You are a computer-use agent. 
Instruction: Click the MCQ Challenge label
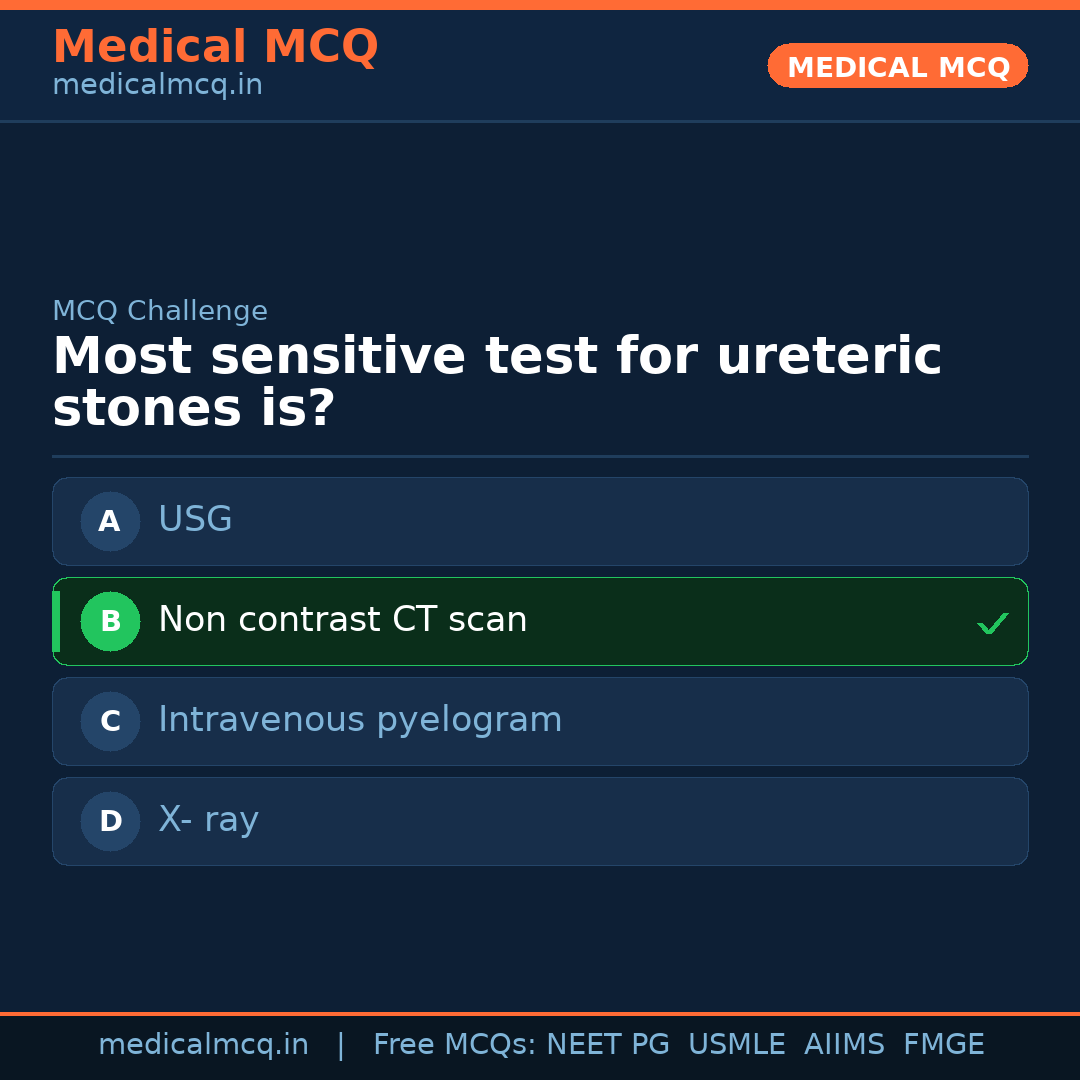point(160,311)
